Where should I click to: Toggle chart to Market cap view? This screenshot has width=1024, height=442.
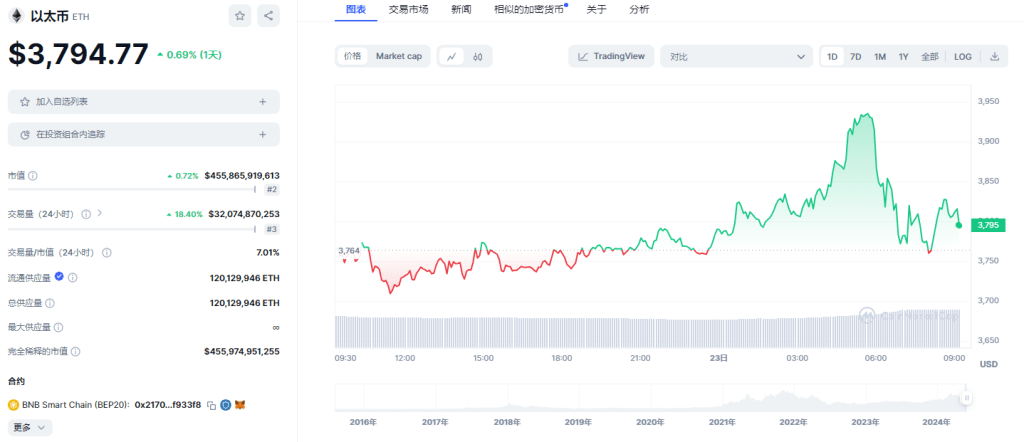[398, 57]
